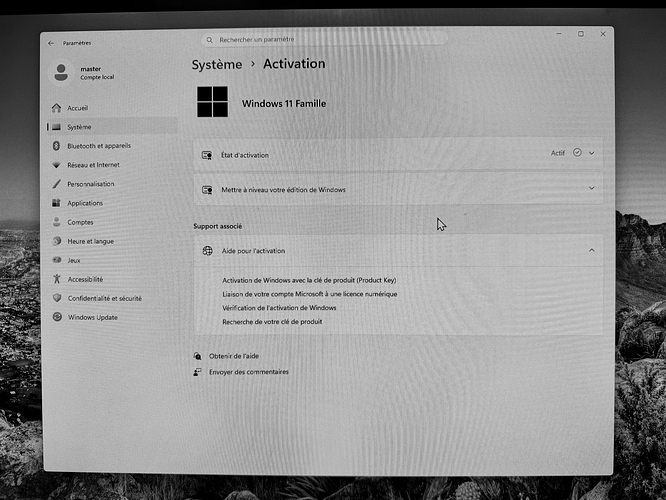Expand the État d'activation chevron
The width and height of the screenshot is (666, 500).
point(592,153)
